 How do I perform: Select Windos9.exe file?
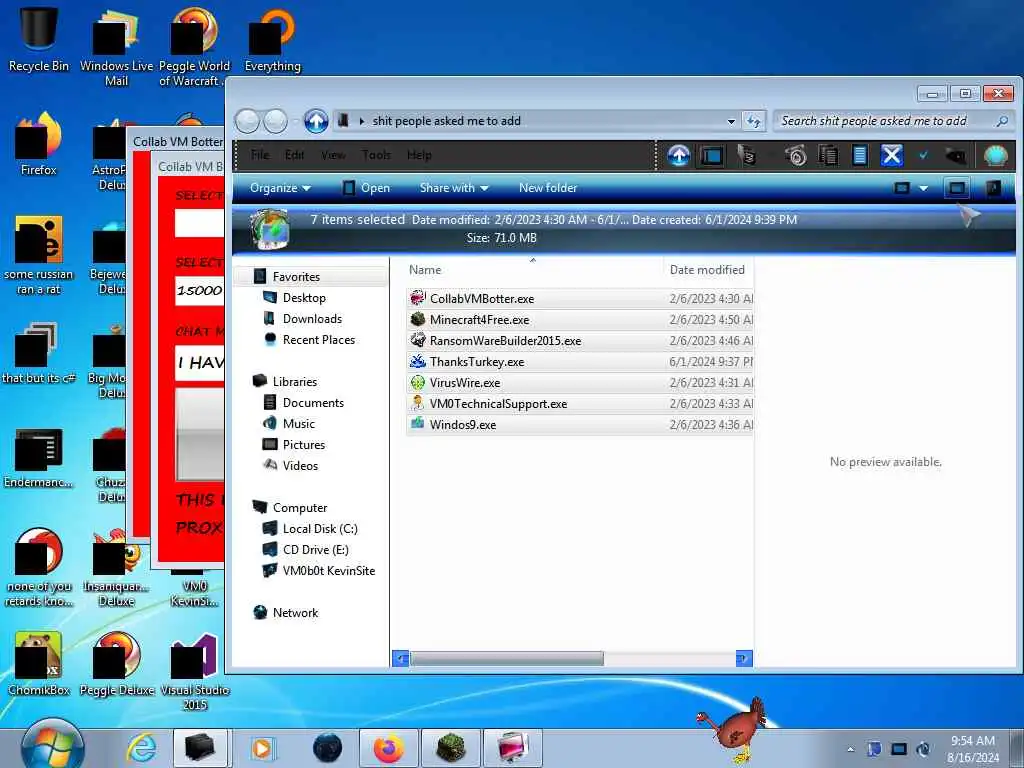pos(579,424)
